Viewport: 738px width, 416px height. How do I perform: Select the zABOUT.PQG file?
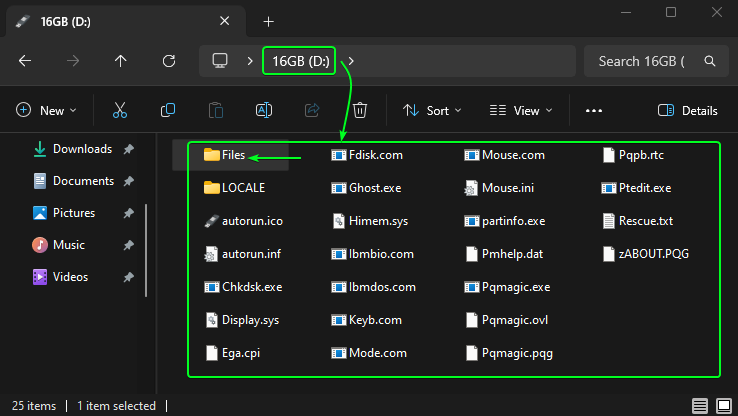point(645,254)
